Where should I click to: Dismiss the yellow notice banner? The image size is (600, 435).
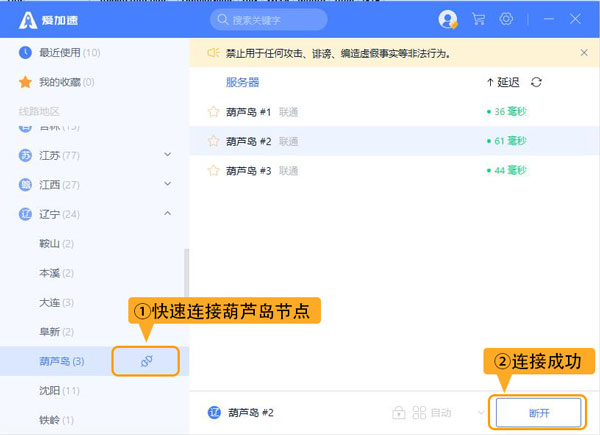(x=584, y=53)
